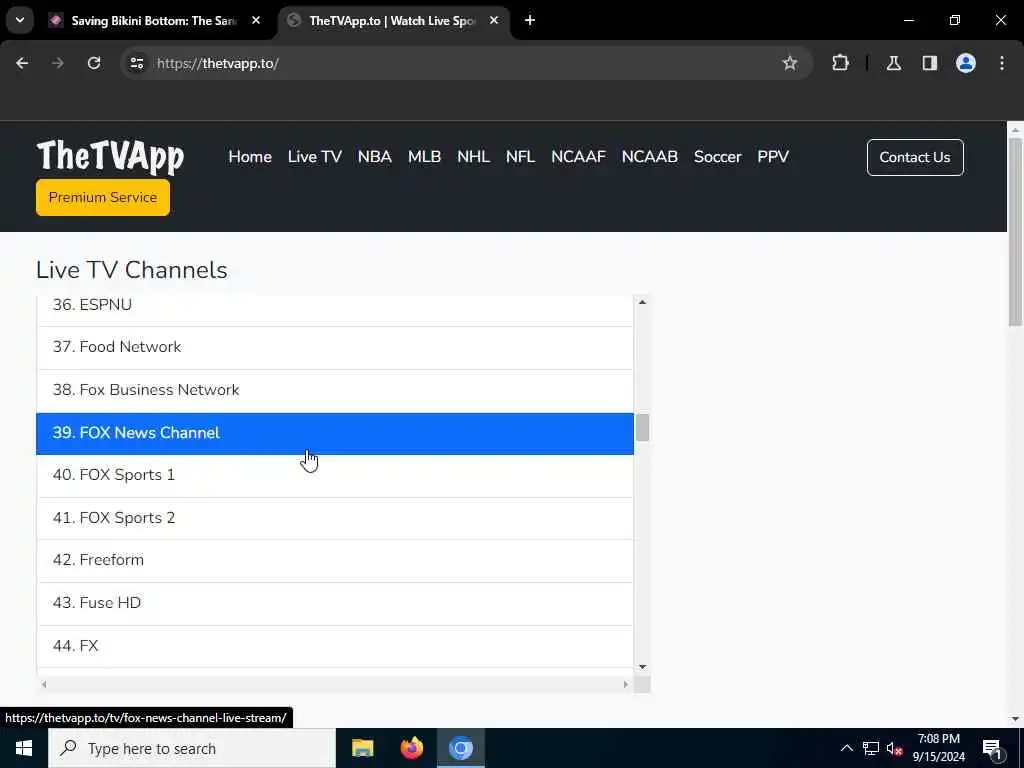1024x768 pixels.
Task: Open Chrome Labs flask icon
Action: [x=893, y=63]
